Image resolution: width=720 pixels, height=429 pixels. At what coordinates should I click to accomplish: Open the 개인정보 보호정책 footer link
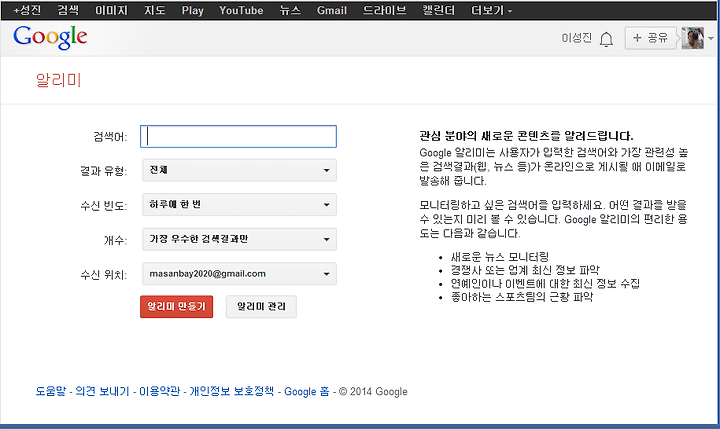pyautogui.click(x=232, y=391)
